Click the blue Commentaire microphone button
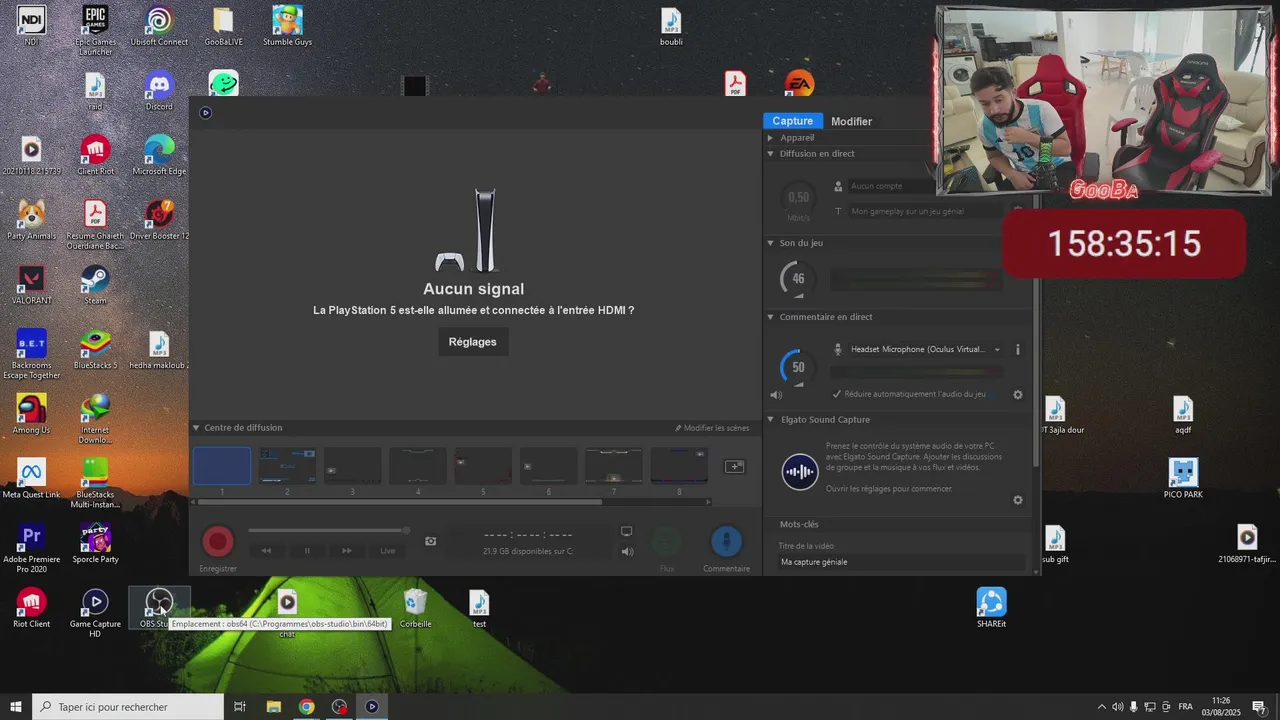 pyautogui.click(x=726, y=542)
